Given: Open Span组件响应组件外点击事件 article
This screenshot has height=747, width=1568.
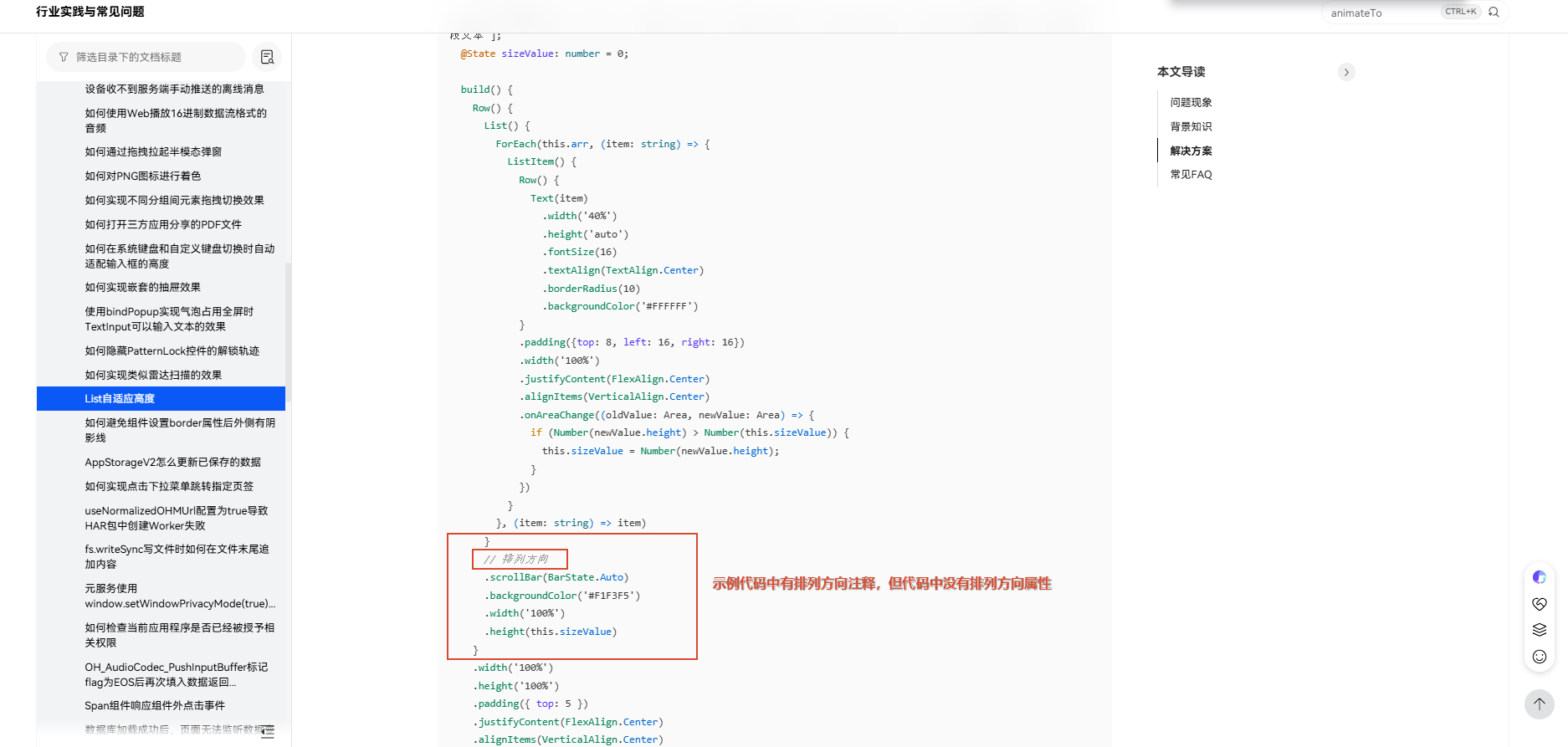Looking at the screenshot, I should click(155, 705).
